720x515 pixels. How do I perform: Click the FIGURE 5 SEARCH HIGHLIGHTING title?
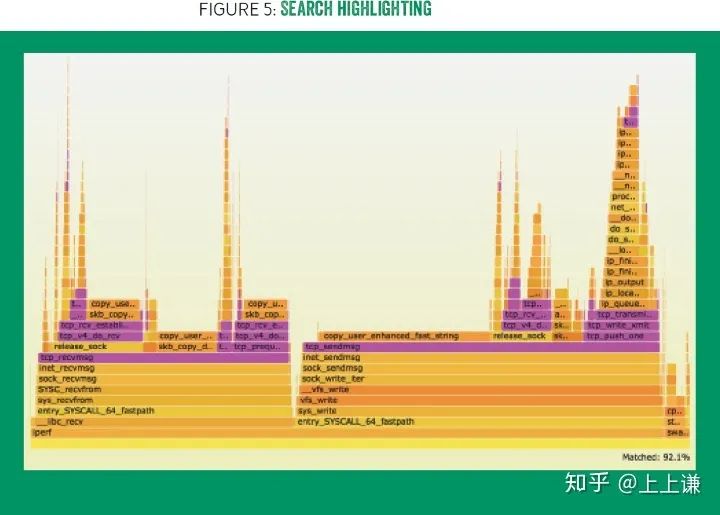click(315, 10)
